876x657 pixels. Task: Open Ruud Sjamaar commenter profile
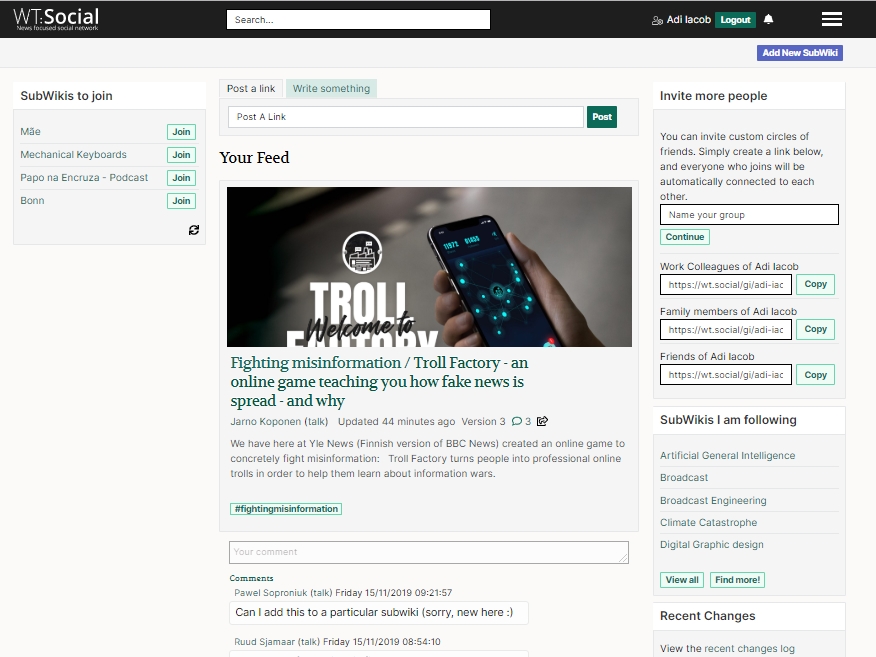[x=264, y=642]
